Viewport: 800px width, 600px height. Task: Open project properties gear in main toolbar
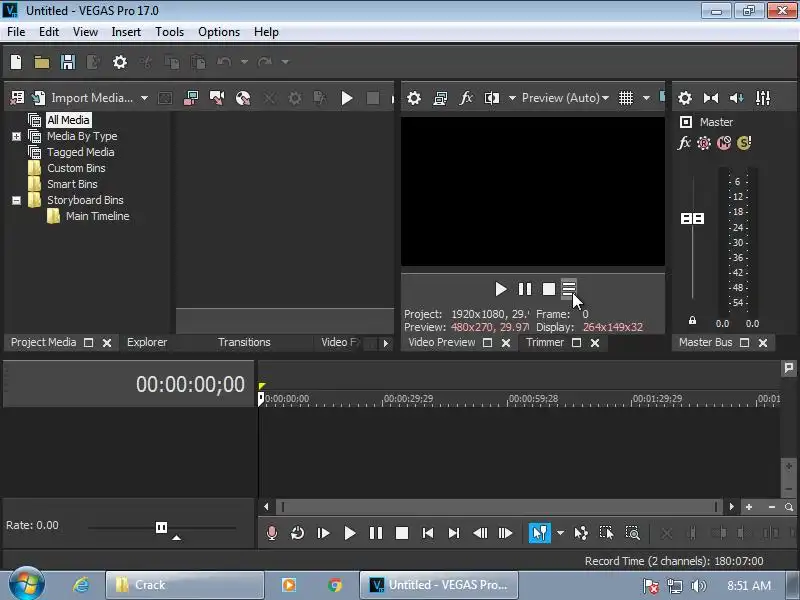click(120, 62)
